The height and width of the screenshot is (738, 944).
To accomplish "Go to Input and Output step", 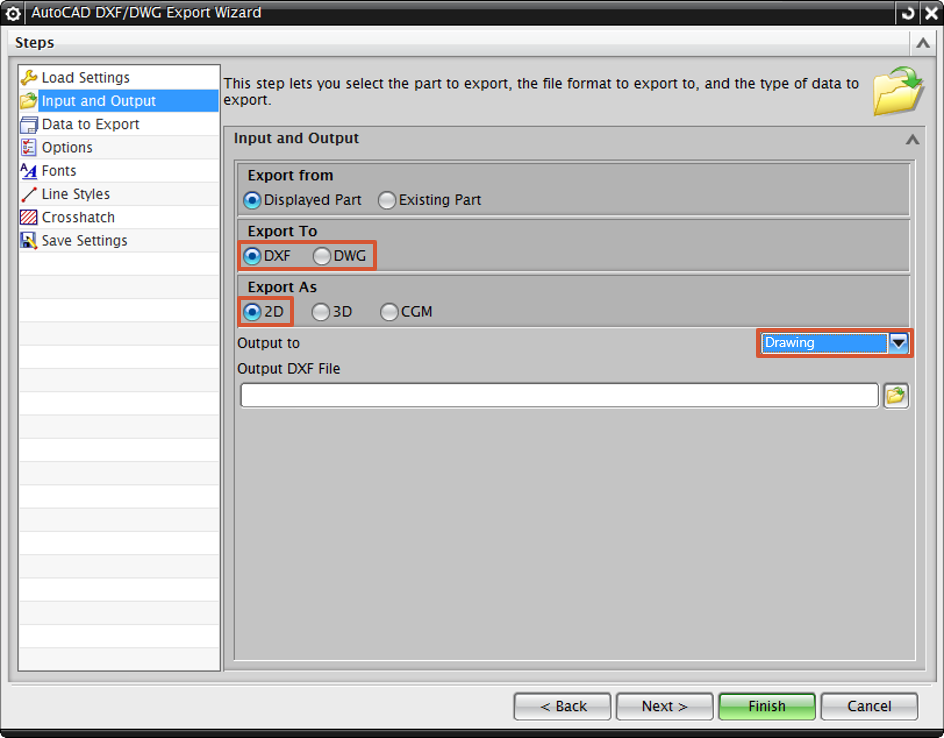I will click(98, 101).
